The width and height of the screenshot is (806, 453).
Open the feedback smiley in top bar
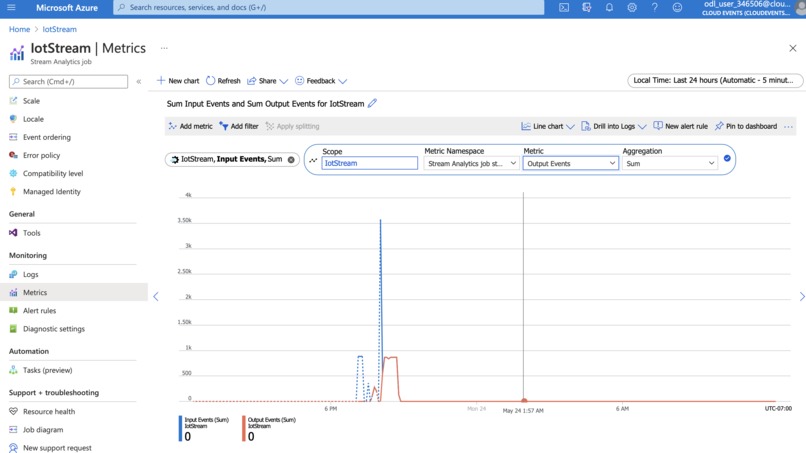click(x=677, y=7)
